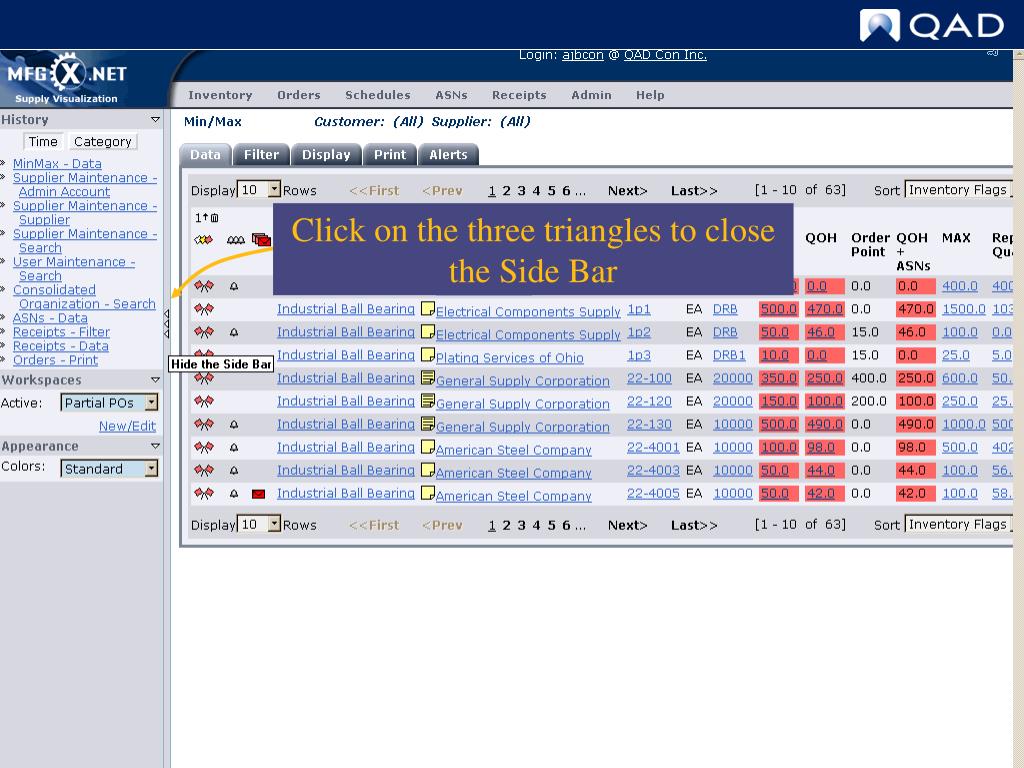This screenshot has height=768, width=1024.
Task: Click the ajbcon login link
Action: (583, 55)
